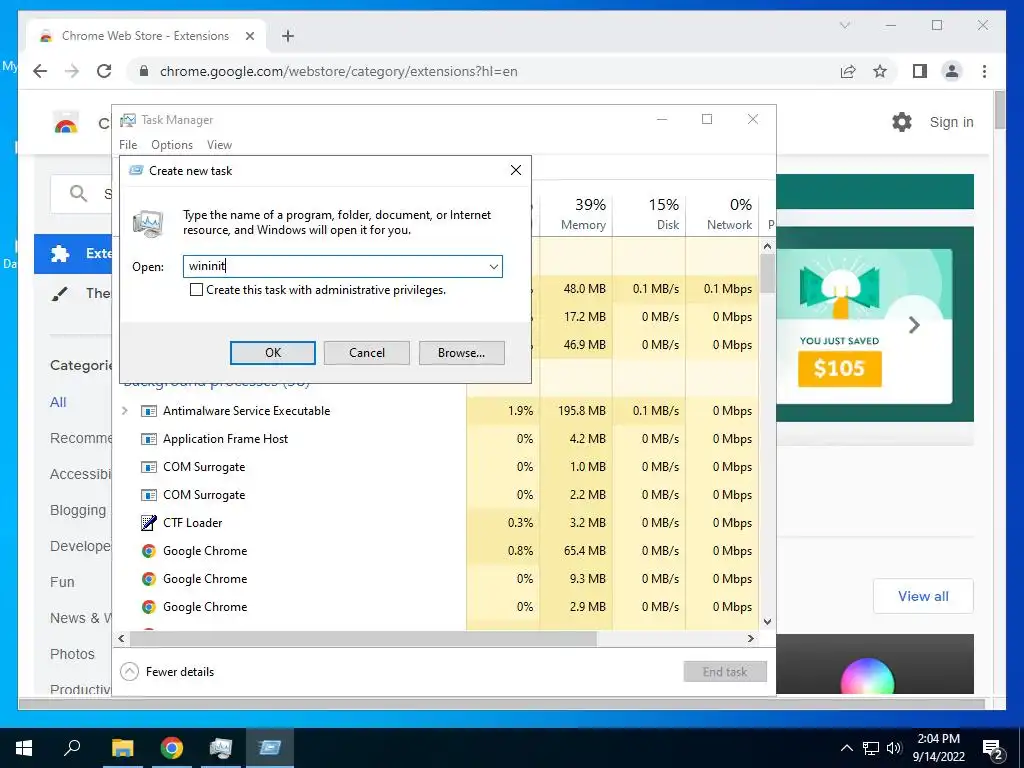Open Chrome profile avatar
Screen dimensions: 1024x768
tap(952, 71)
